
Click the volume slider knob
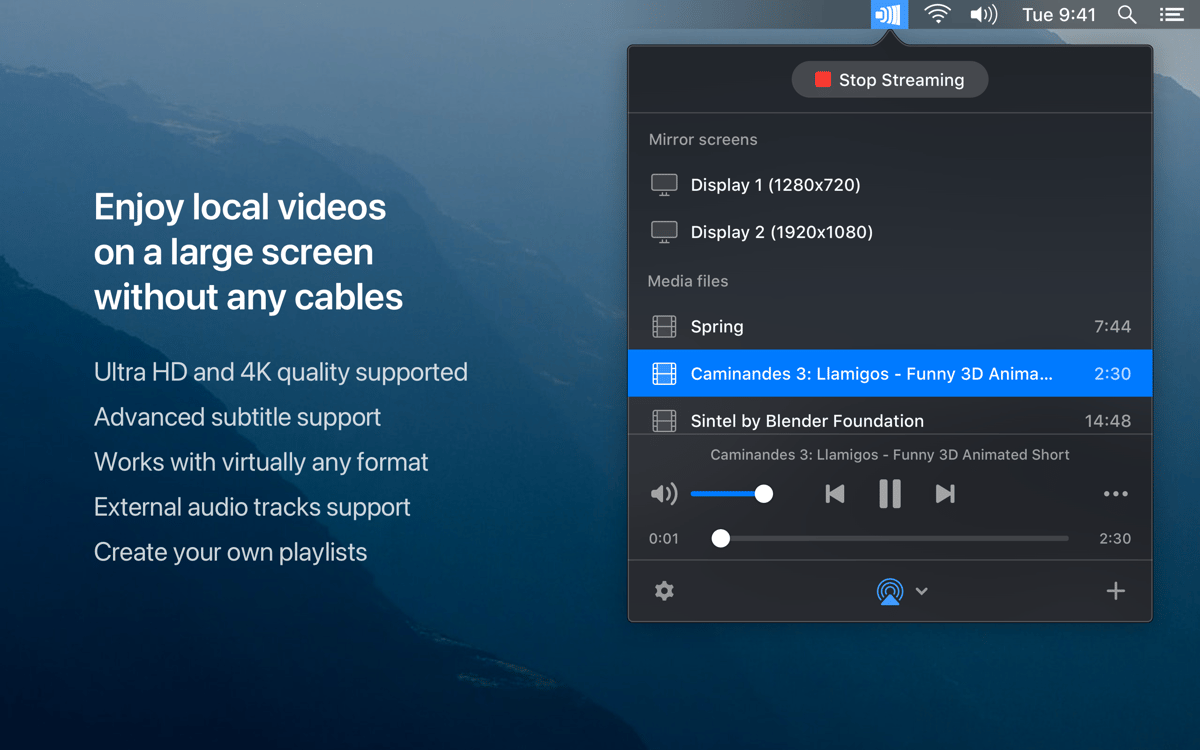[x=764, y=494]
